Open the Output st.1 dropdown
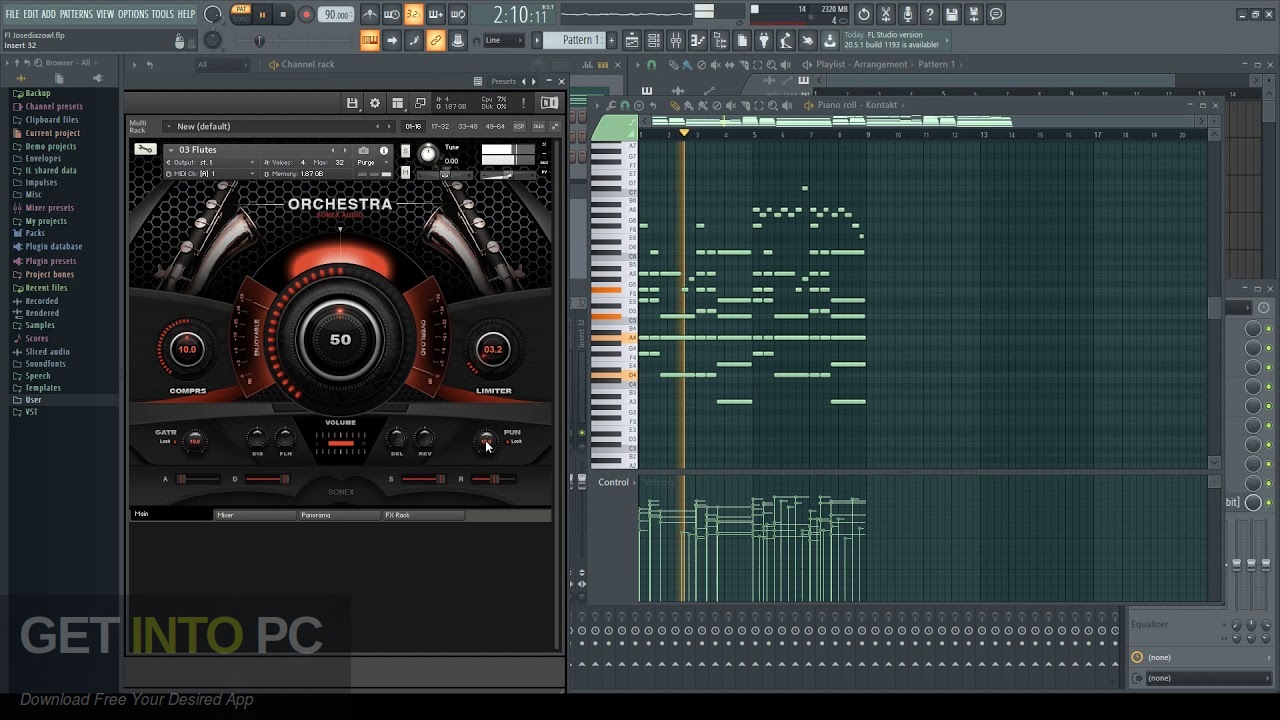 pyautogui.click(x=212, y=162)
